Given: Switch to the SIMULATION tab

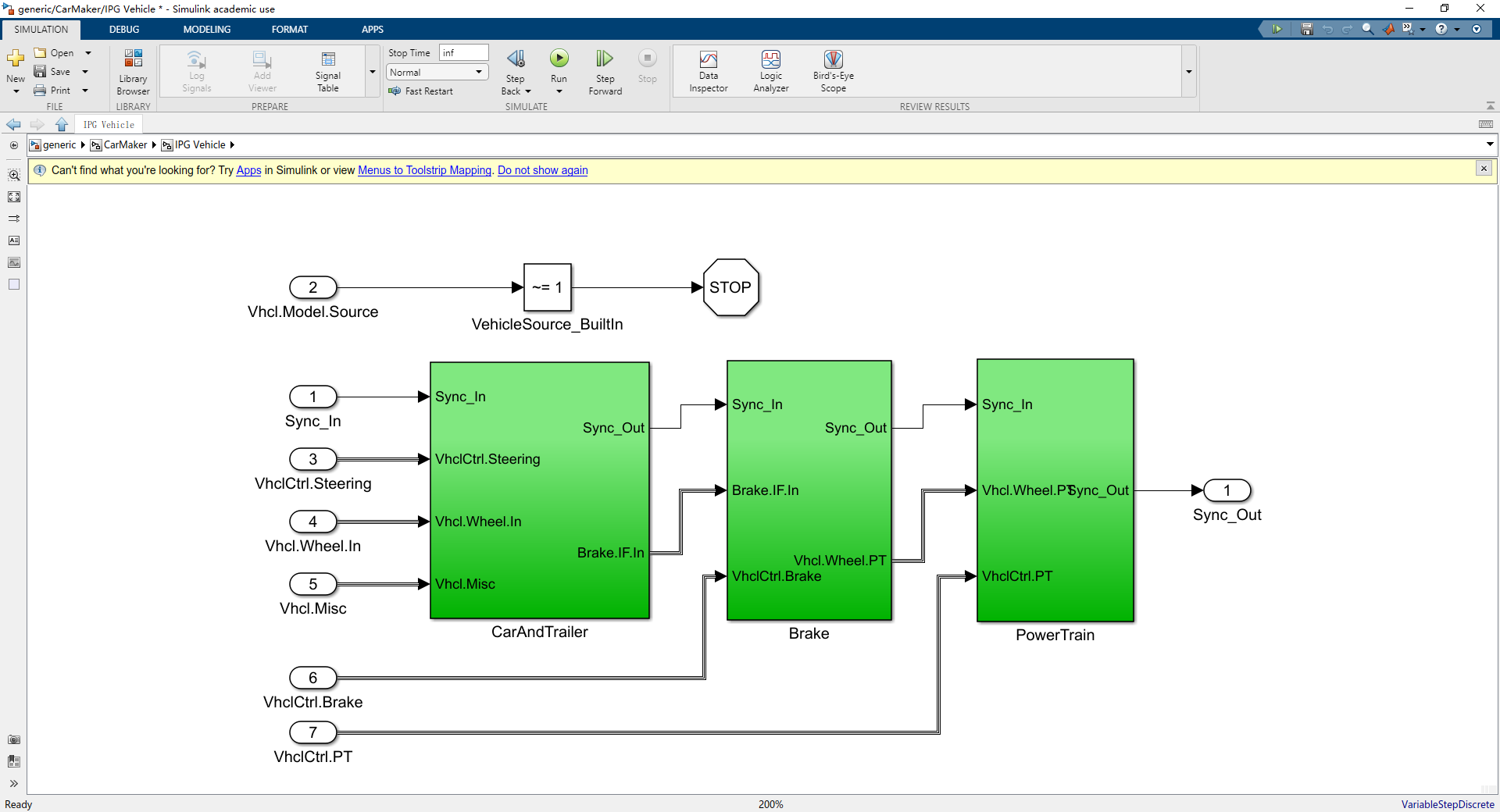Looking at the screenshot, I should 41,30.
